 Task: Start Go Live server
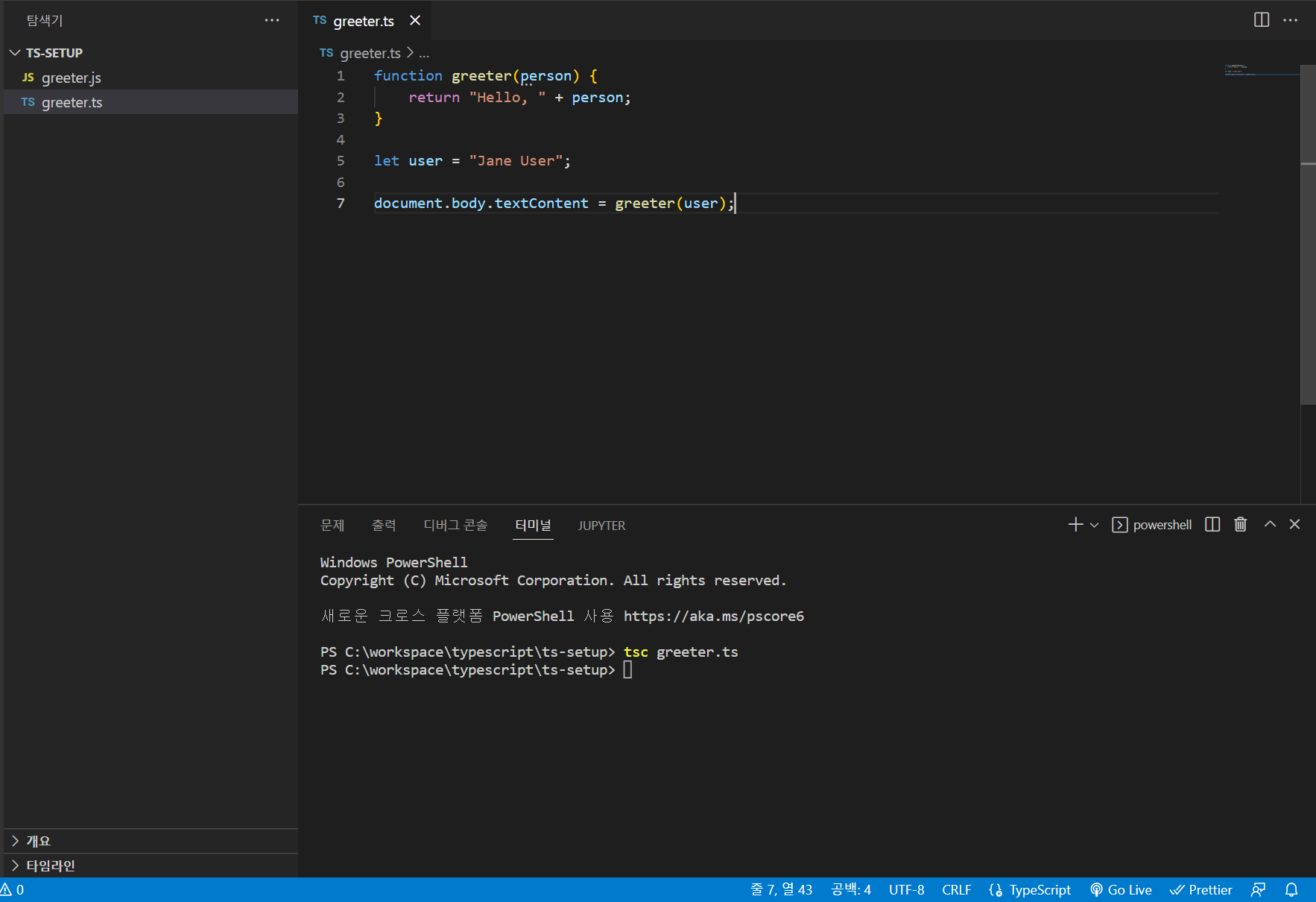pos(1121,890)
